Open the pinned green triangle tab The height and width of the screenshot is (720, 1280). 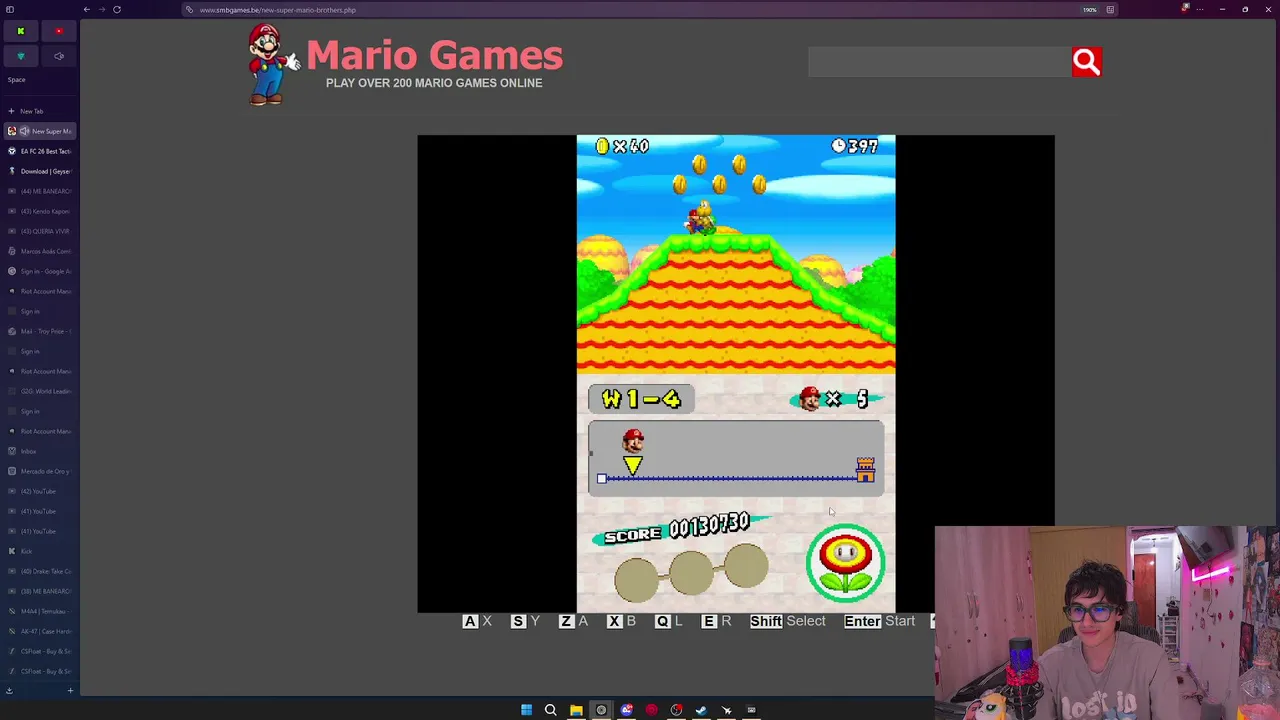click(x=20, y=56)
